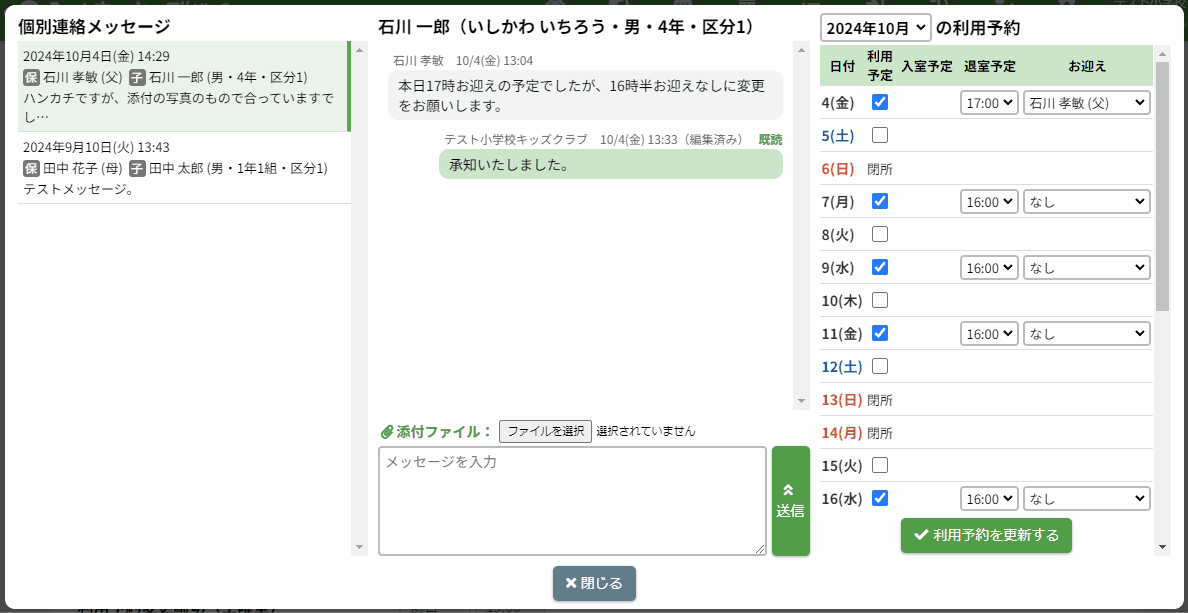
Task: Click the child badge for 石川 一郎
Action: pyautogui.click(x=137, y=77)
